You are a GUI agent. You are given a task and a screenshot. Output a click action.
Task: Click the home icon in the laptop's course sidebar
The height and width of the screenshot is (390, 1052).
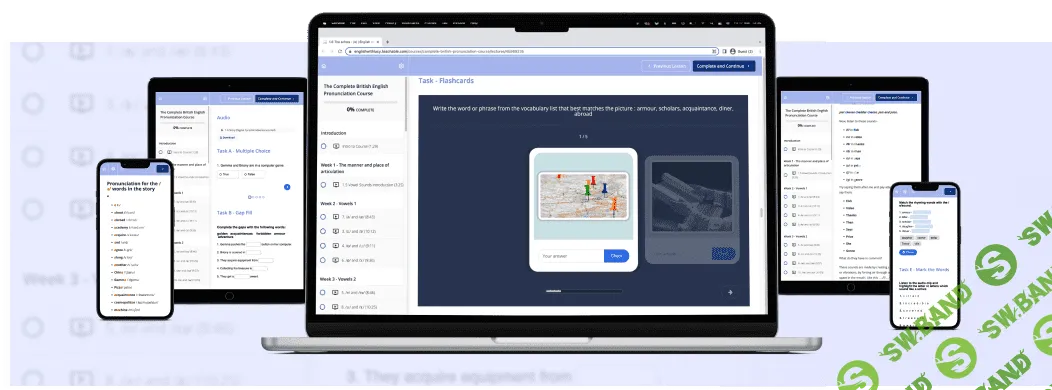pyautogui.click(x=323, y=66)
